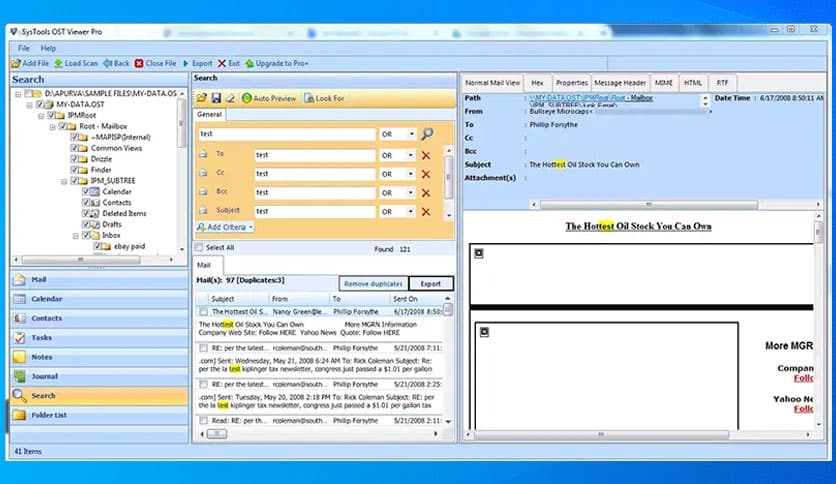The height and width of the screenshot is (484, 836).
Task: Run search with magnifying glass icon
Action: click(427, 134)
